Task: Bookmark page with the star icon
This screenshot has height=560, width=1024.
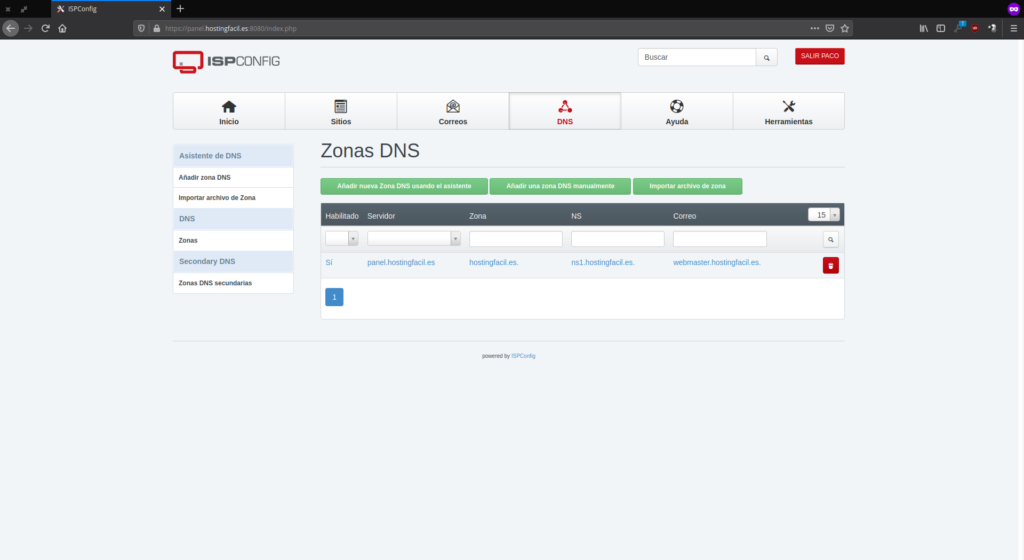Action: click(845, 28)
